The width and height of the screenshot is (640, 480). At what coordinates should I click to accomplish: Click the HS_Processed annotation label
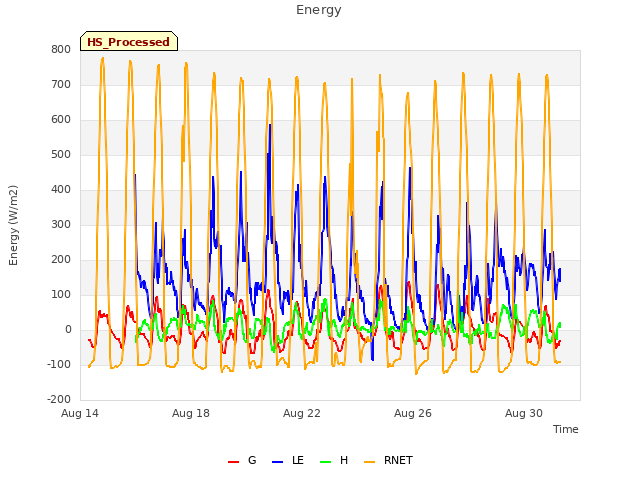point(129,42)
